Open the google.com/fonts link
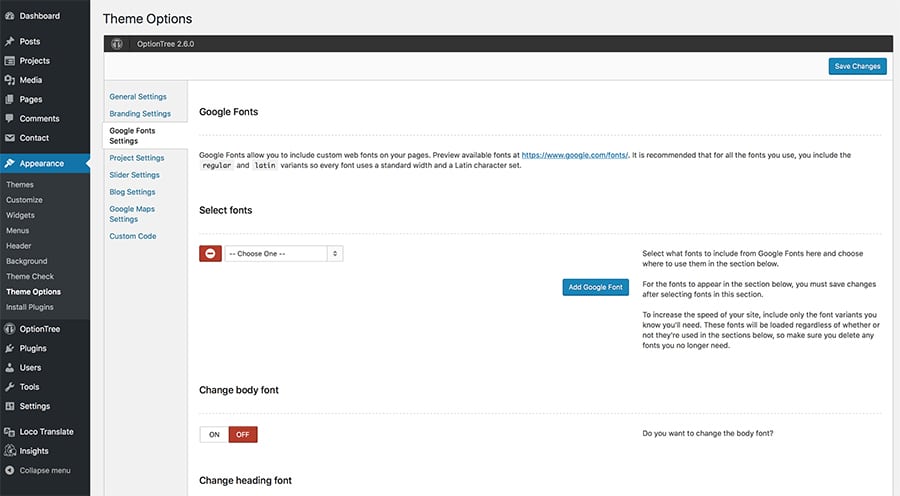The height and width of the screenshot is (496, 900). [575, 155]
